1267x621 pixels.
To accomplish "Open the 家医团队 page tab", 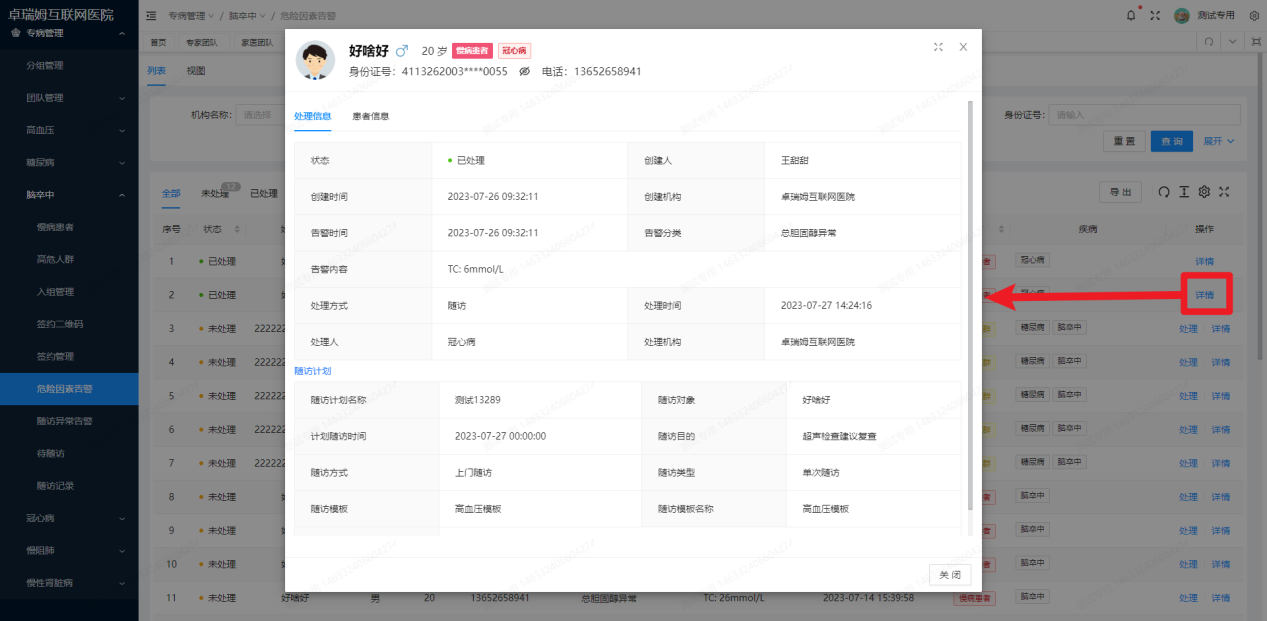I will tap(258, 43).
